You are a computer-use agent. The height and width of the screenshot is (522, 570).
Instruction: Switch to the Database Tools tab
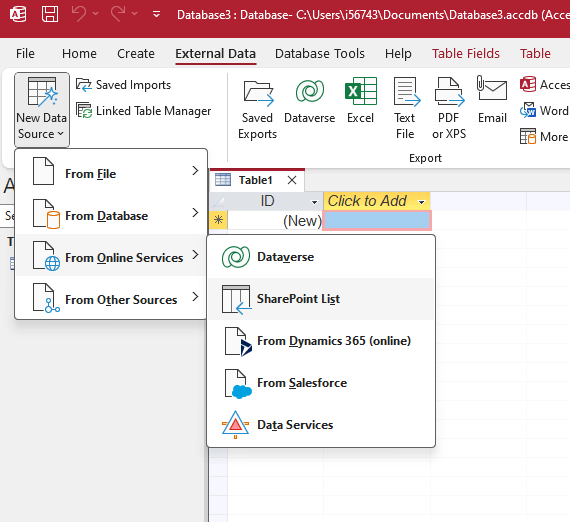point(320,53)
